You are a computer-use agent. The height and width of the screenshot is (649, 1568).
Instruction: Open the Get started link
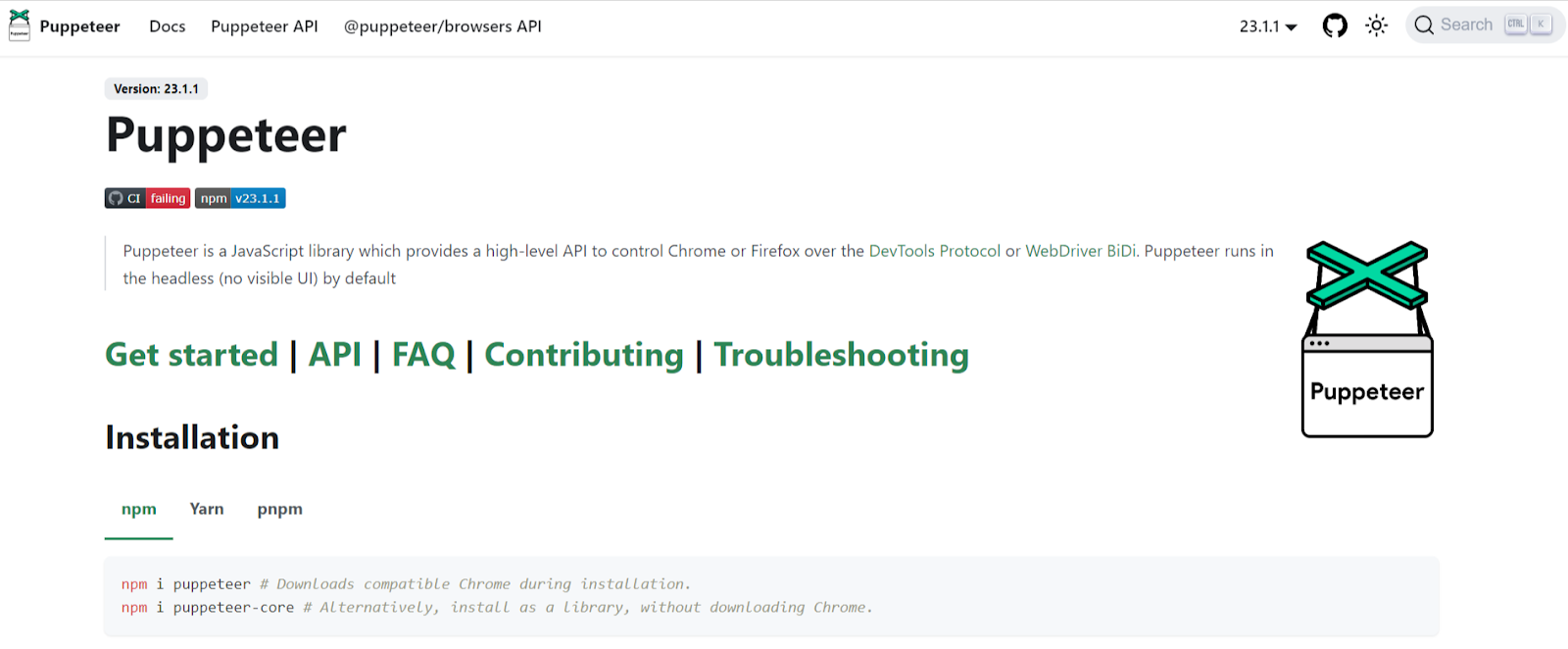pos(192,355)
